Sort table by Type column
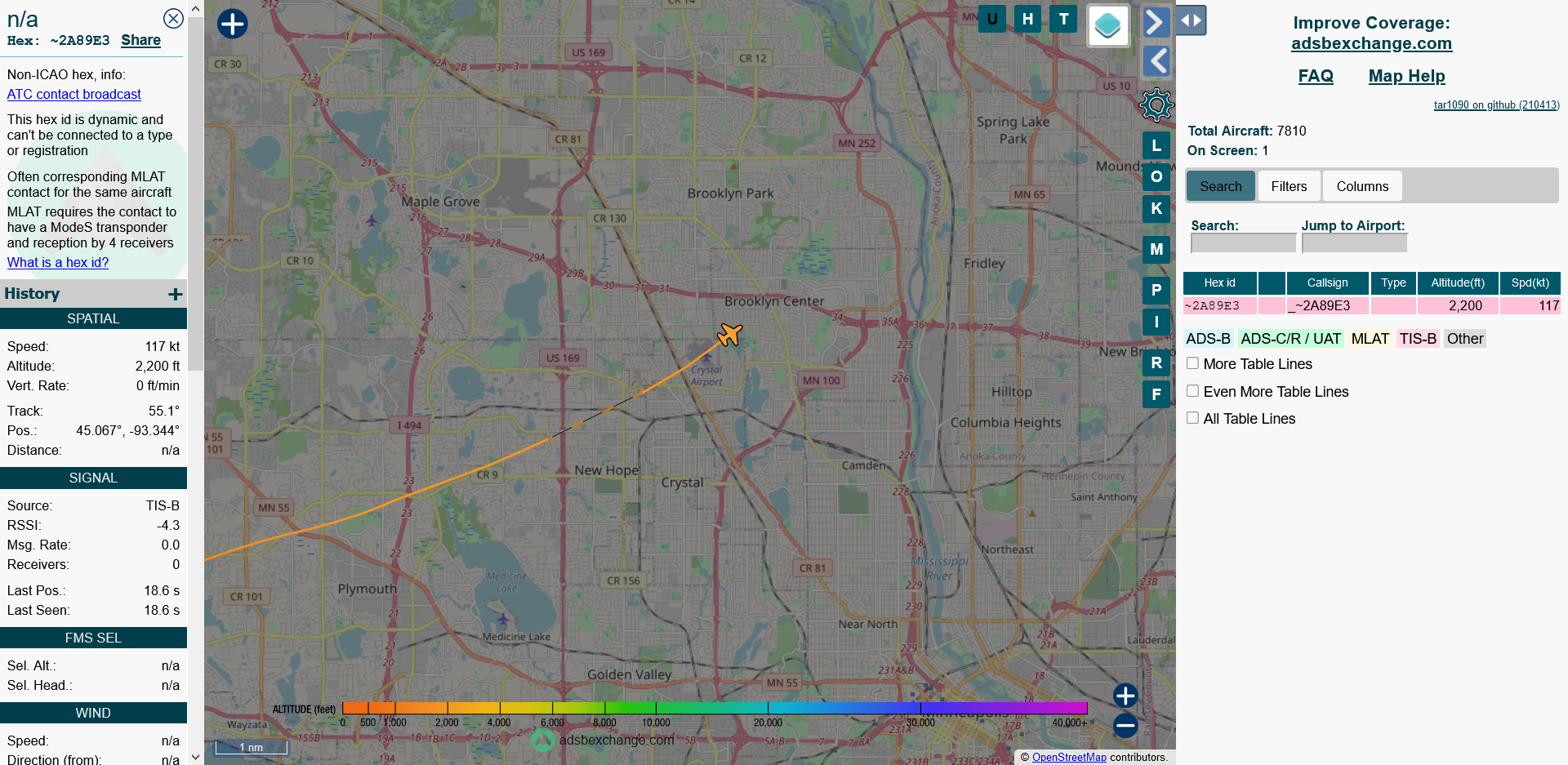Image resolution: width=1568 pixels, height=765 pixels. click(x=1393, y=283)
